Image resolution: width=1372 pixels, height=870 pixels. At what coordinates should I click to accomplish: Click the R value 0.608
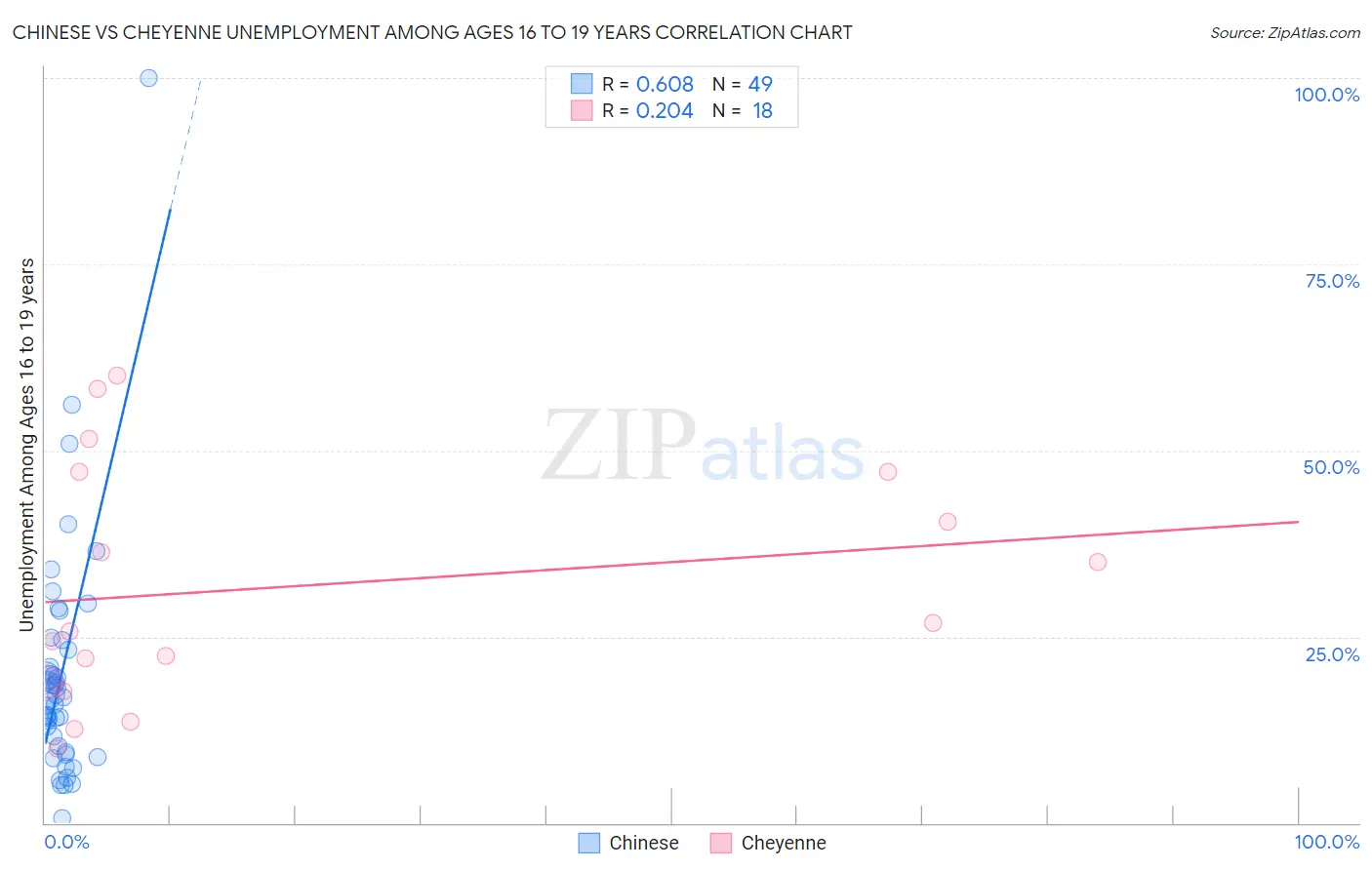click(665, 84)
